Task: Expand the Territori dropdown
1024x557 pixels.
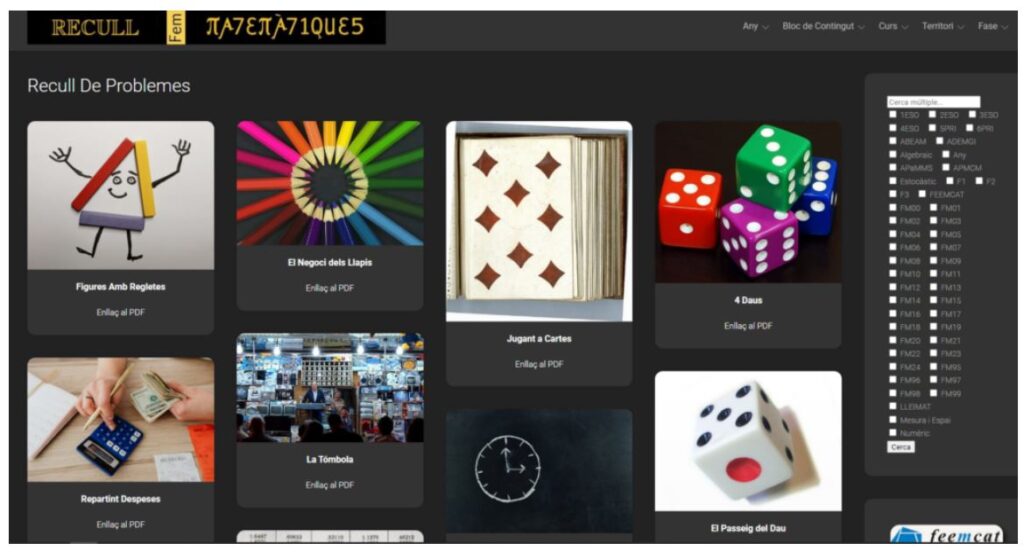Action: 942,26
